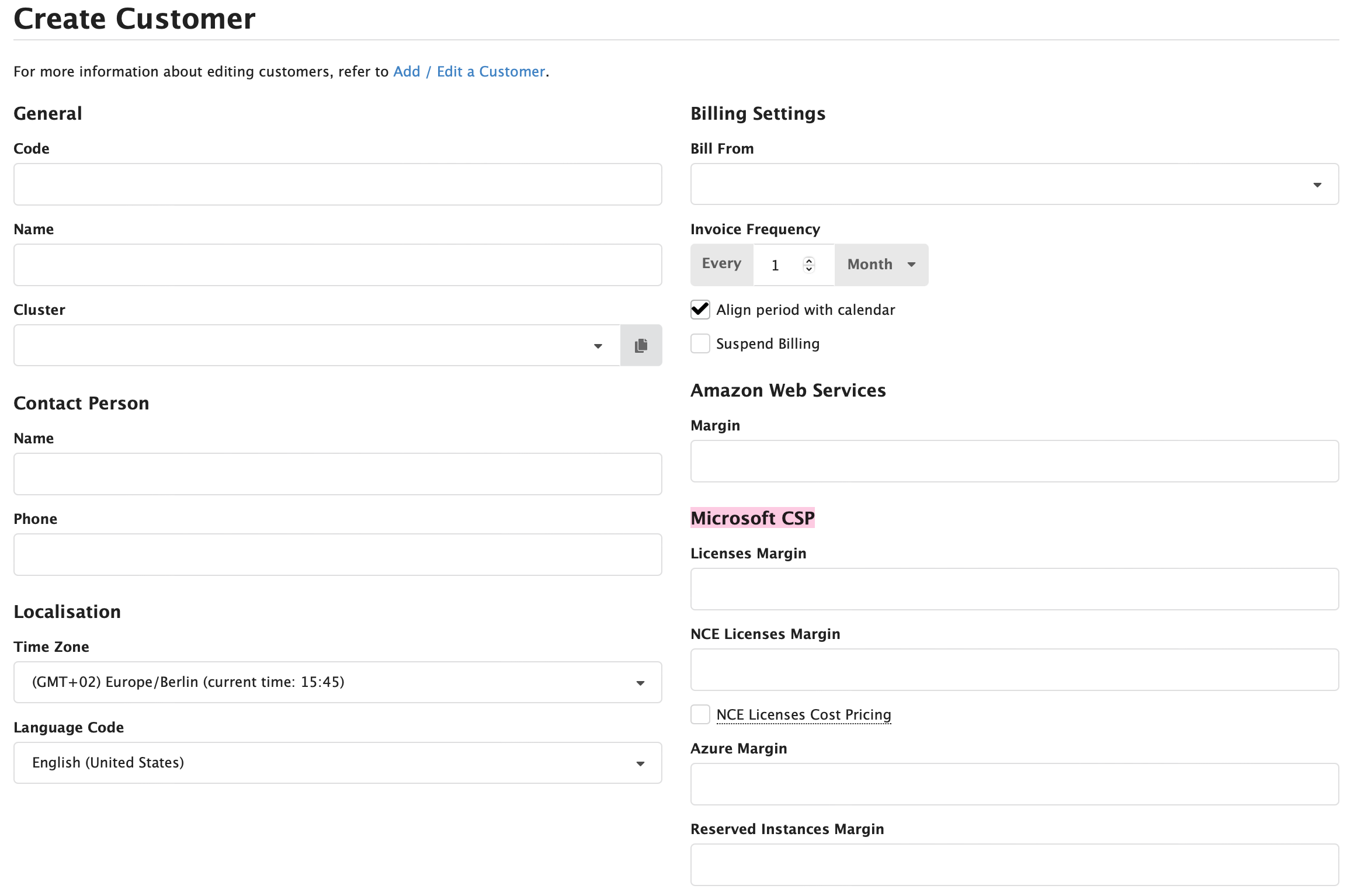Check NCE Licenses Cost Pricing

click(700, 714)
